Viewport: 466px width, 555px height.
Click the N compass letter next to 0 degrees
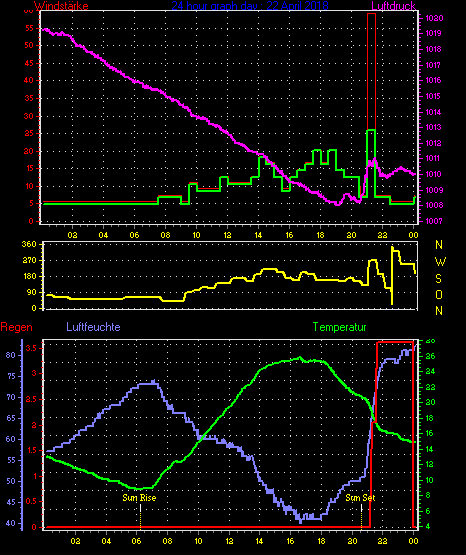pyautogui.click(x=439, y=311)
